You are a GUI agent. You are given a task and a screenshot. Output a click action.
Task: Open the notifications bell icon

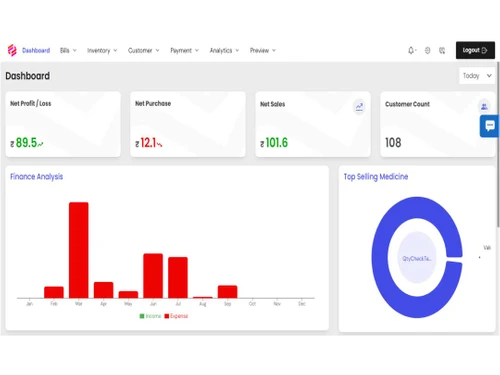pyautogui.click(x=411, y=50)
